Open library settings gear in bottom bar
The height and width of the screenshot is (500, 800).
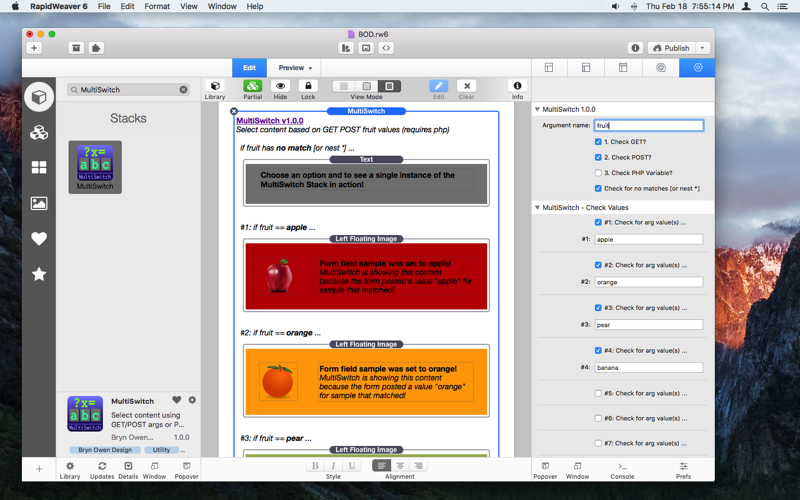pyautogui.click(x=70, y=466)
